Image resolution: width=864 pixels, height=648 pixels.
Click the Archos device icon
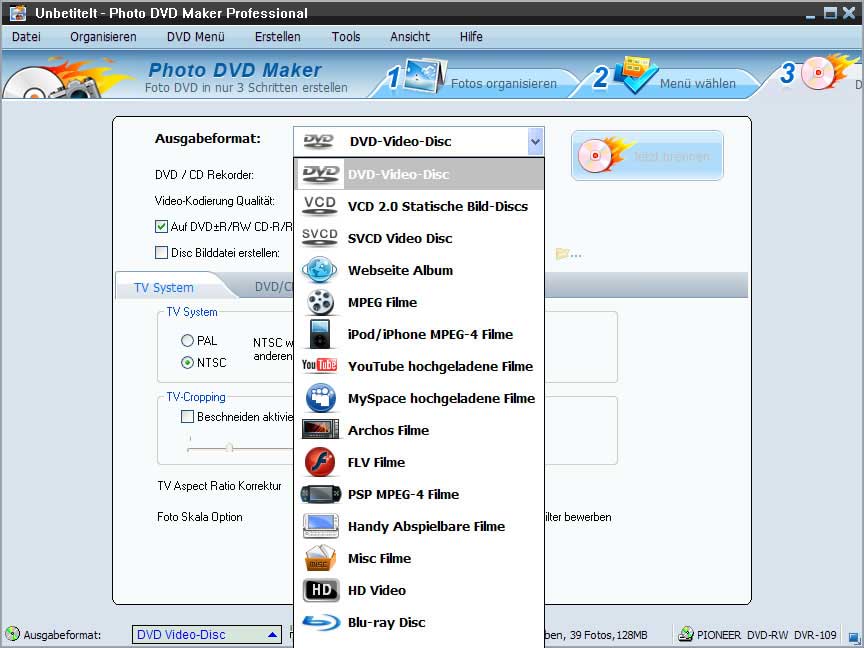click(320, 430)
